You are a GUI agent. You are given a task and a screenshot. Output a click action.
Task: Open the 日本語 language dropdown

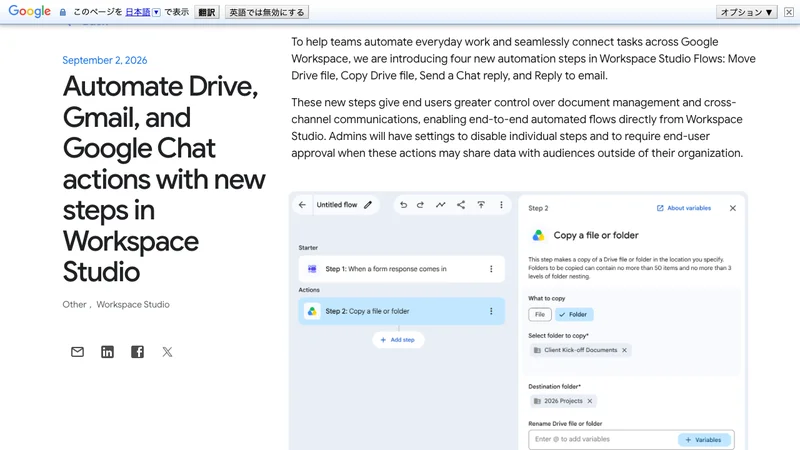(x=143, y=12)
